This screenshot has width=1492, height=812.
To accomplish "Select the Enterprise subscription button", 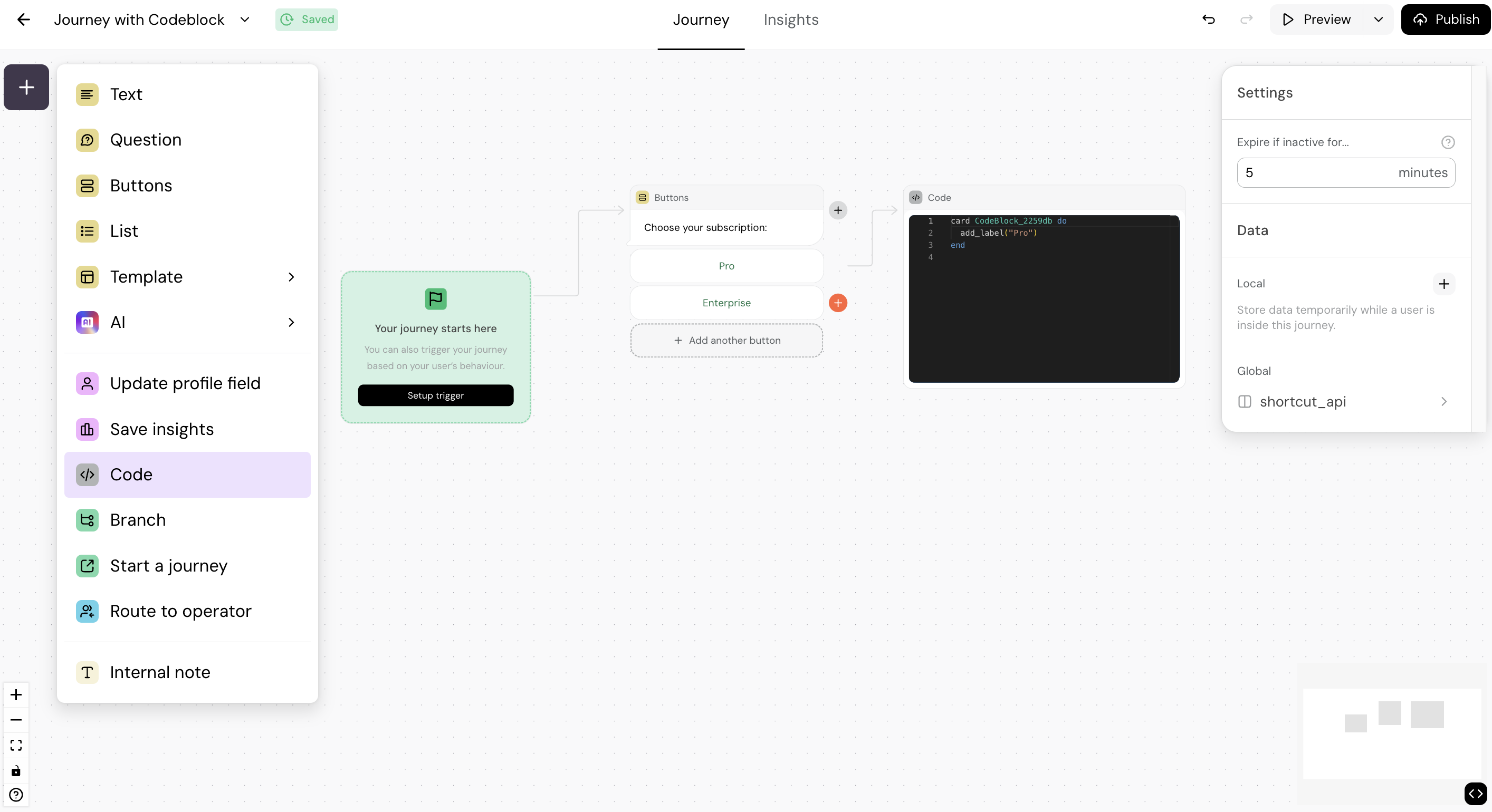I will (x=726, y=303).
